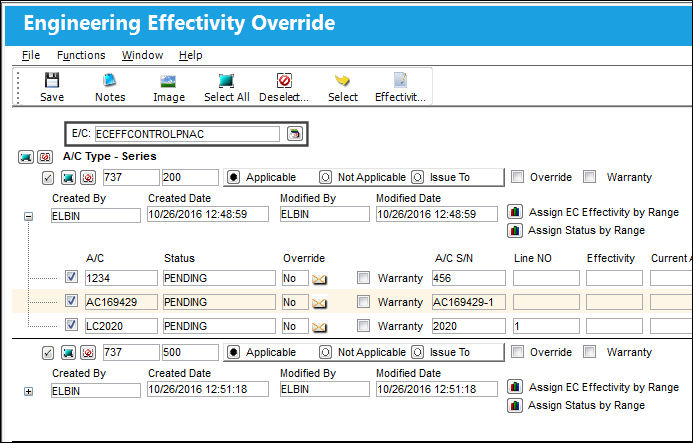Open the Functions menu
This screenshot has width=693, height=443.
click(x=81, y=55)
